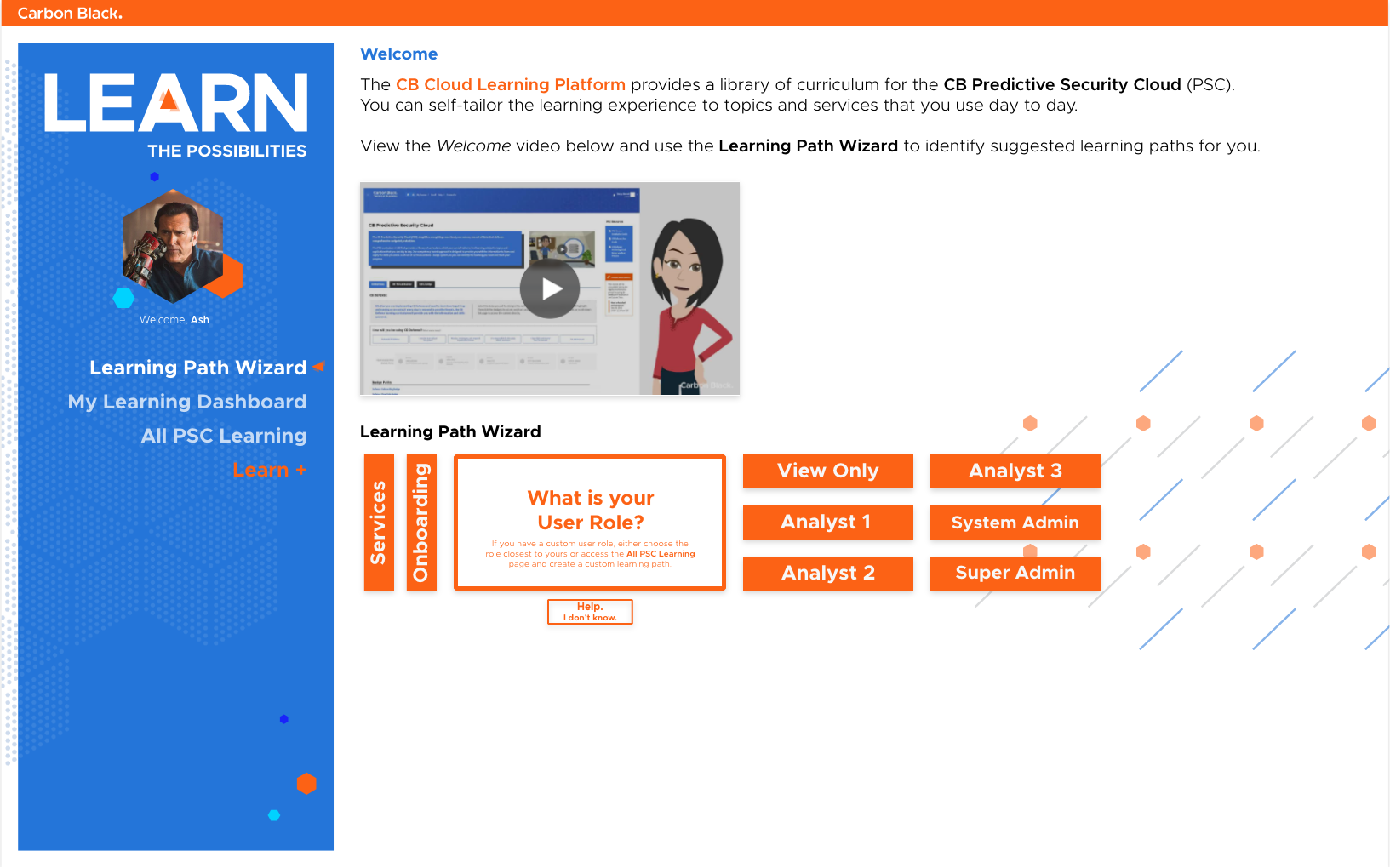The width and height of the screenshot is (1390, 868).
Task: Click the CB Cloud Learning Platform link
Action: tap(511, 84)
